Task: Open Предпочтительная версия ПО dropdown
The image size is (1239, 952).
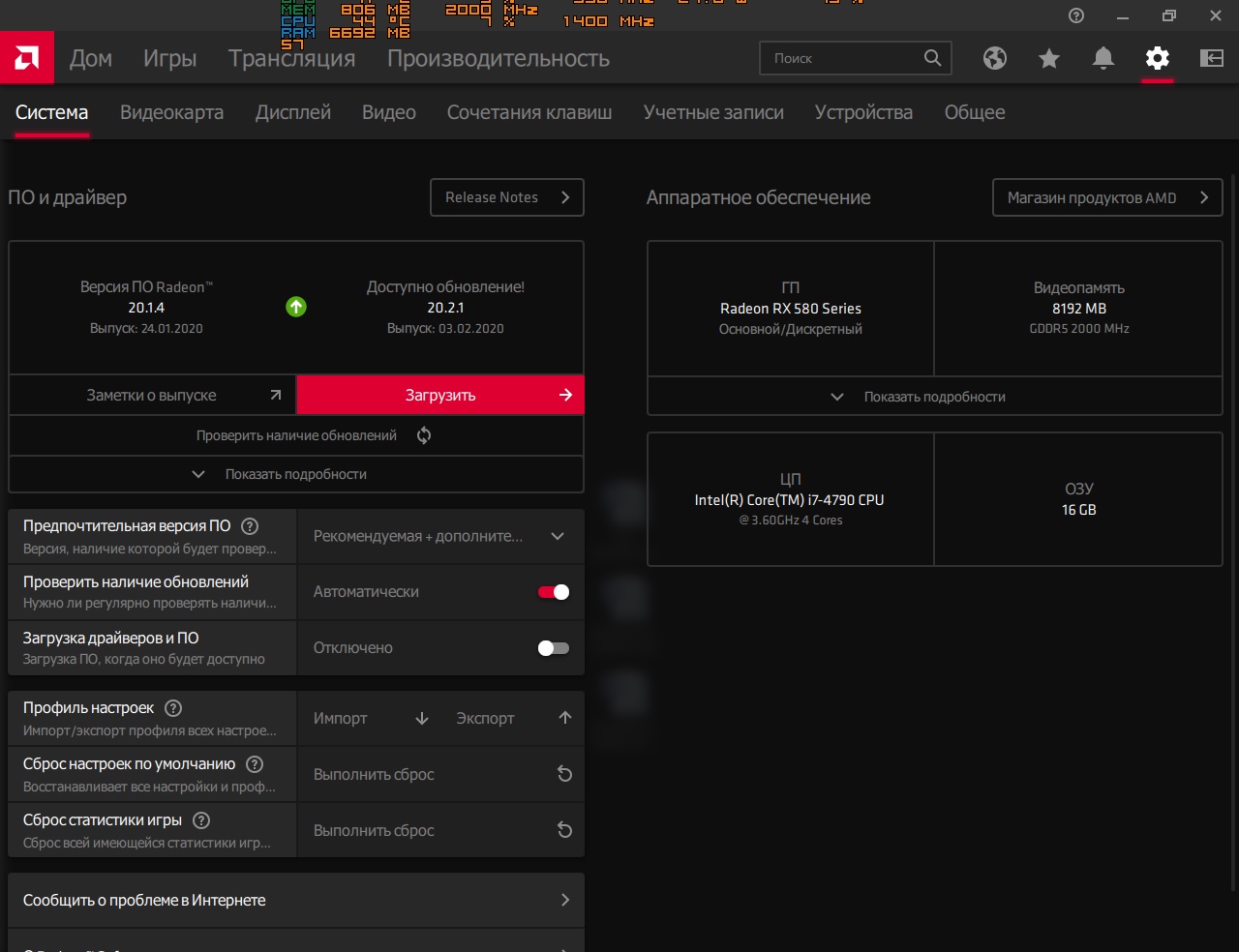Action: 440,536
